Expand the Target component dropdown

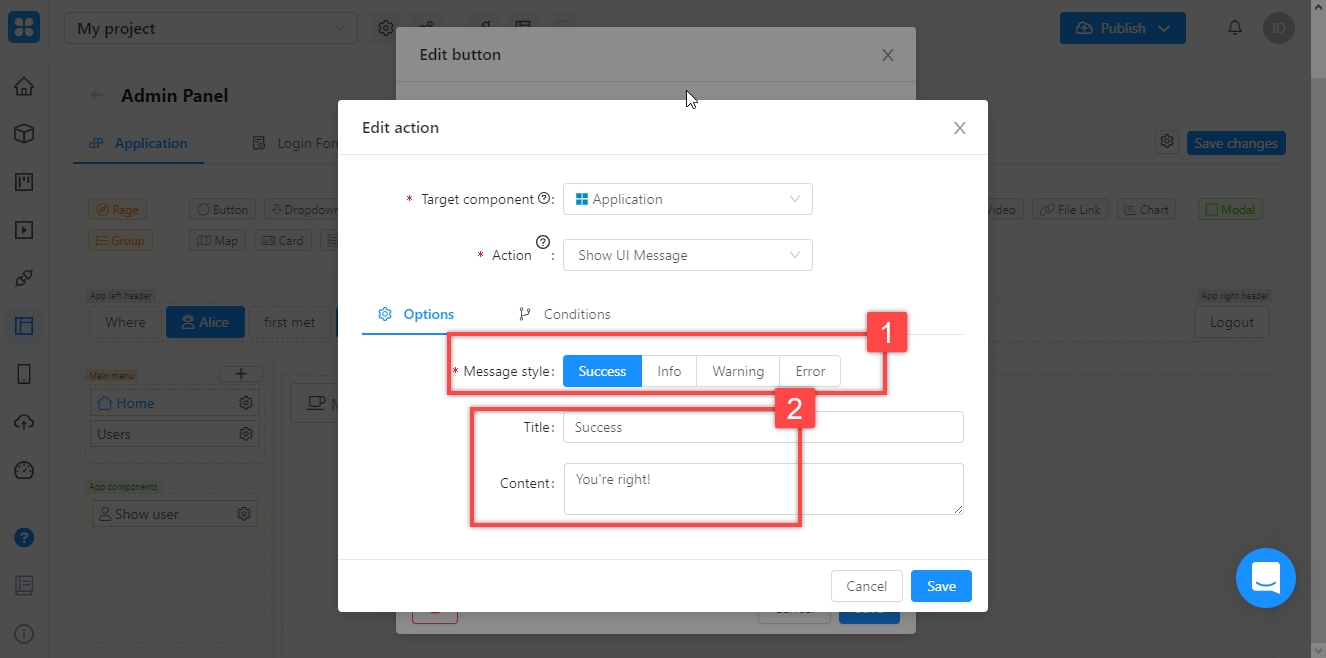(687, 199)
